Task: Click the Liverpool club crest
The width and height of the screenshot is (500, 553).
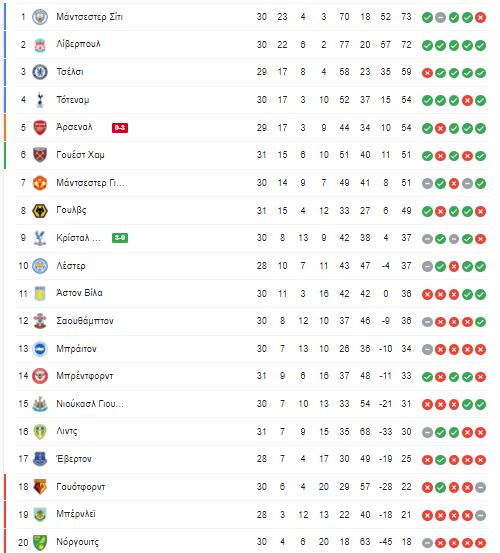Action: click(x=40, y=45)
